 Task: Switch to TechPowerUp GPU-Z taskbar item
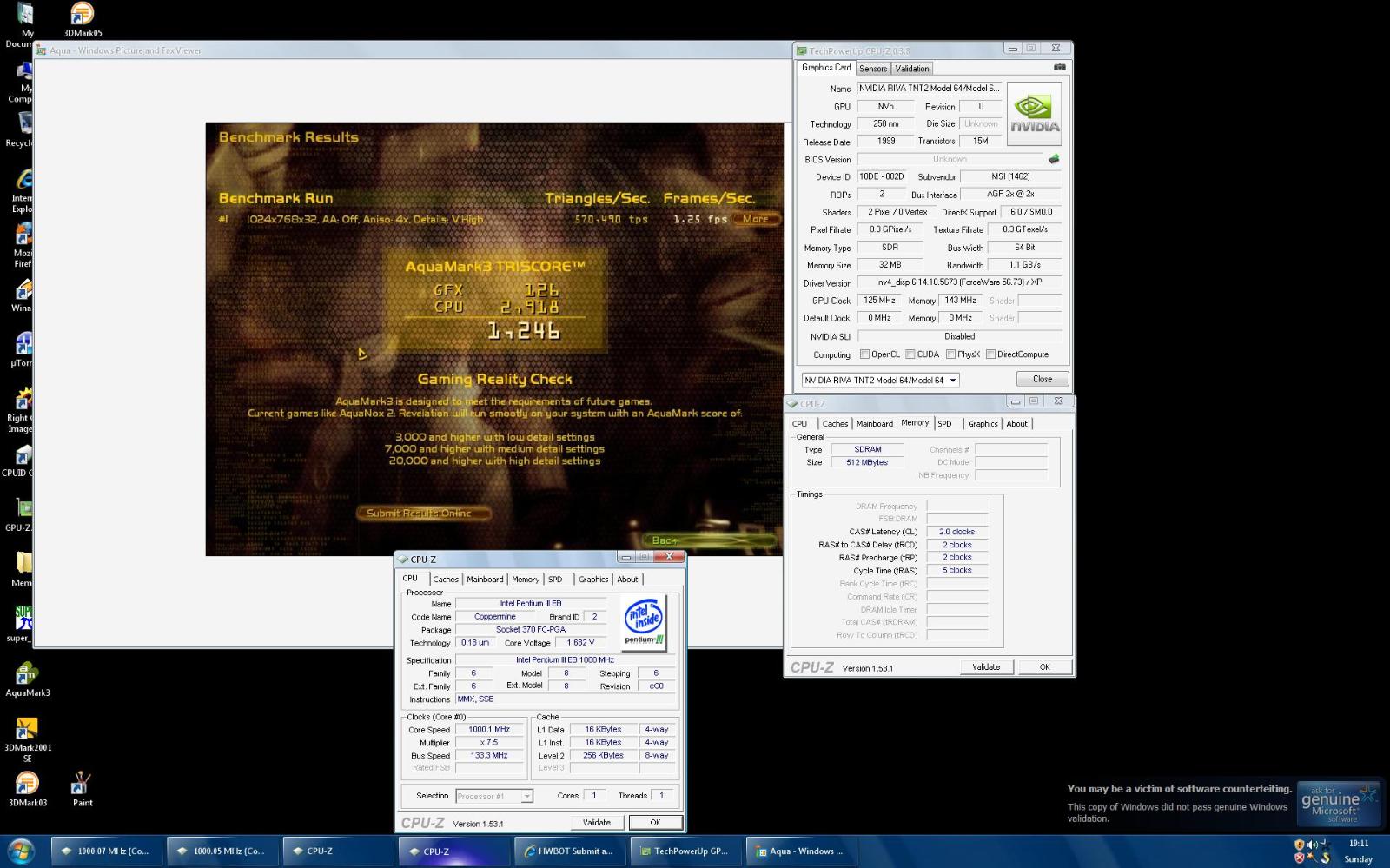[685, 851]
